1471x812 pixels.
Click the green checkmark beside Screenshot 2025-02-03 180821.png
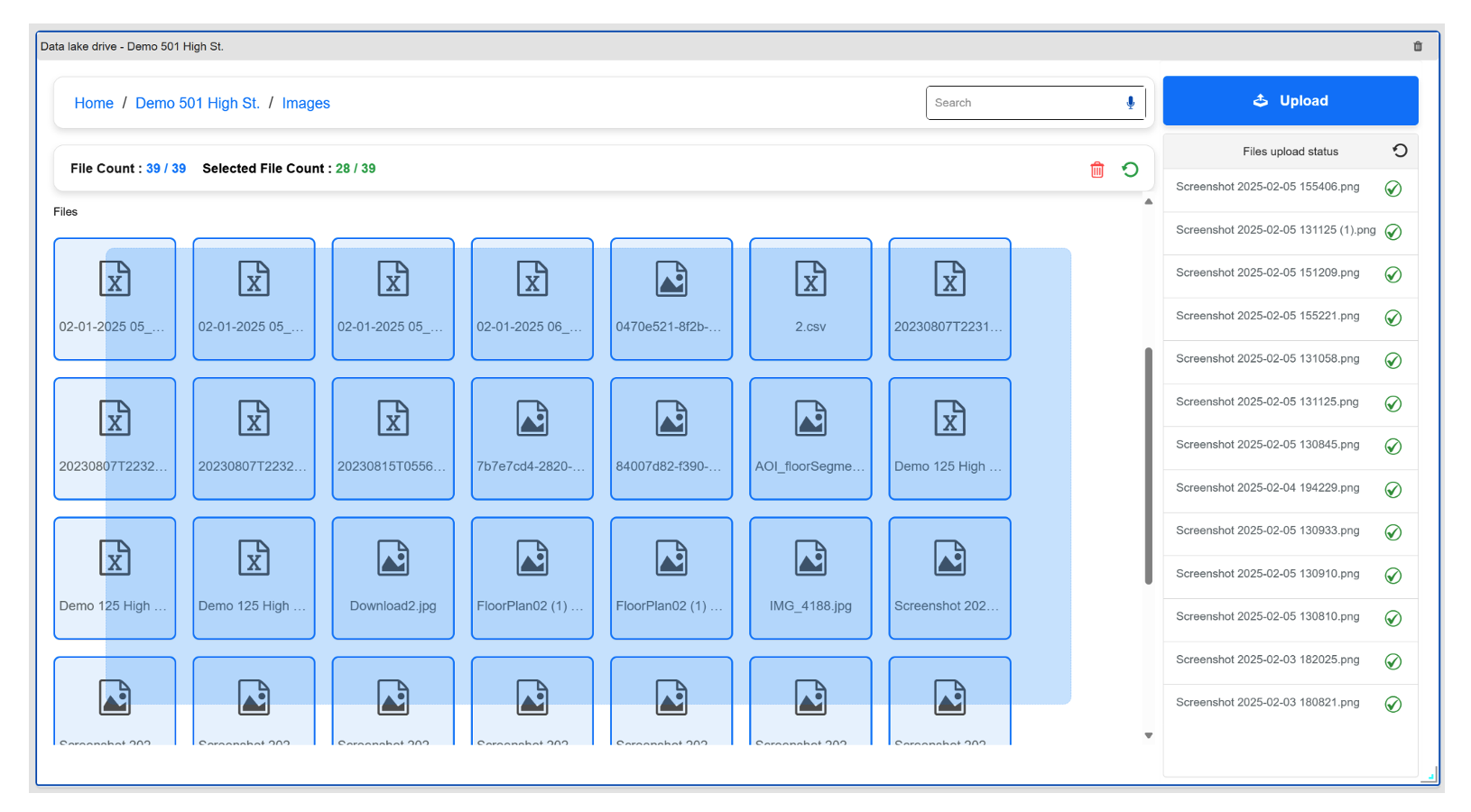click(1395, 704)
